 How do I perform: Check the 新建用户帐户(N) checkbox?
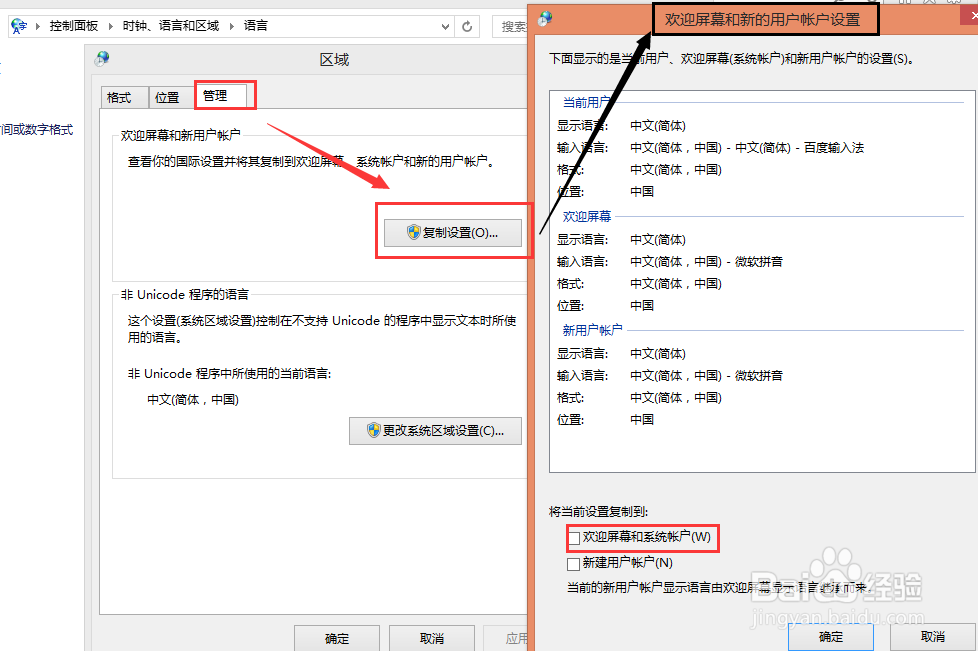pyautogui.click(x=574, y=562)
